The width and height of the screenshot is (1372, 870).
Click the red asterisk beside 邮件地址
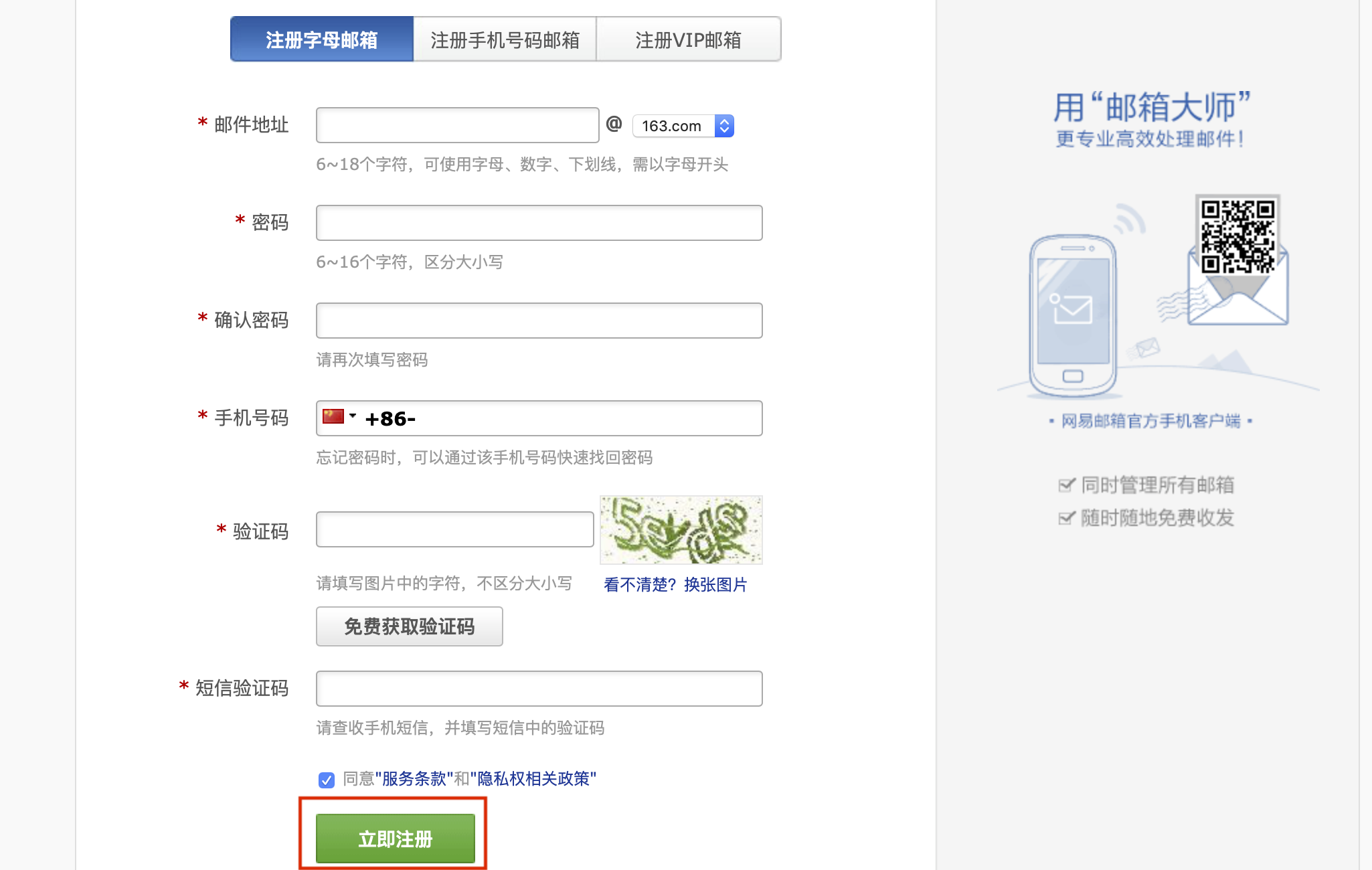click(x=202, y=123)
